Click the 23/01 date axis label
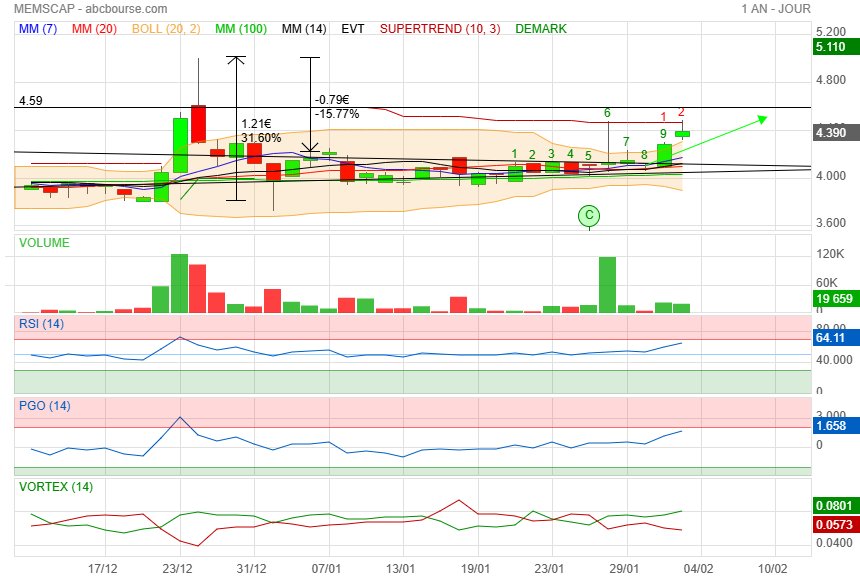This screenshot has width=860, height=579. 549,568
